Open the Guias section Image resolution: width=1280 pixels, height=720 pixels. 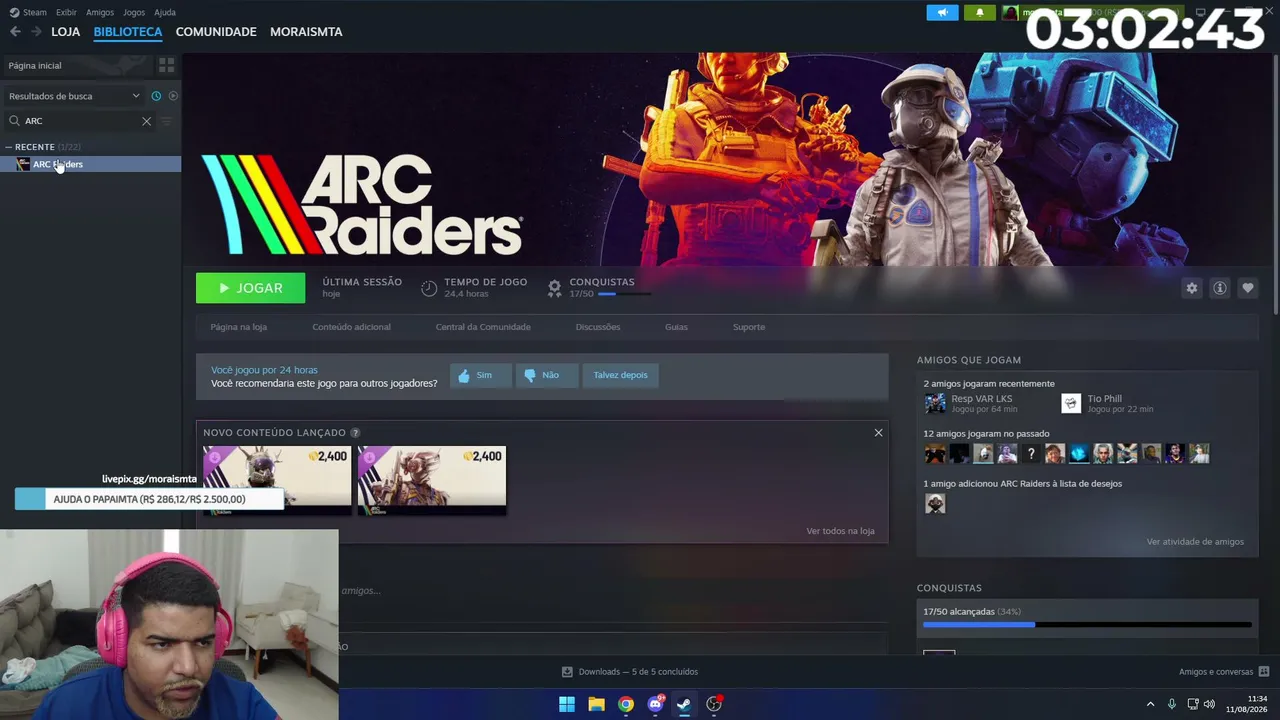(x=676, y=327)
